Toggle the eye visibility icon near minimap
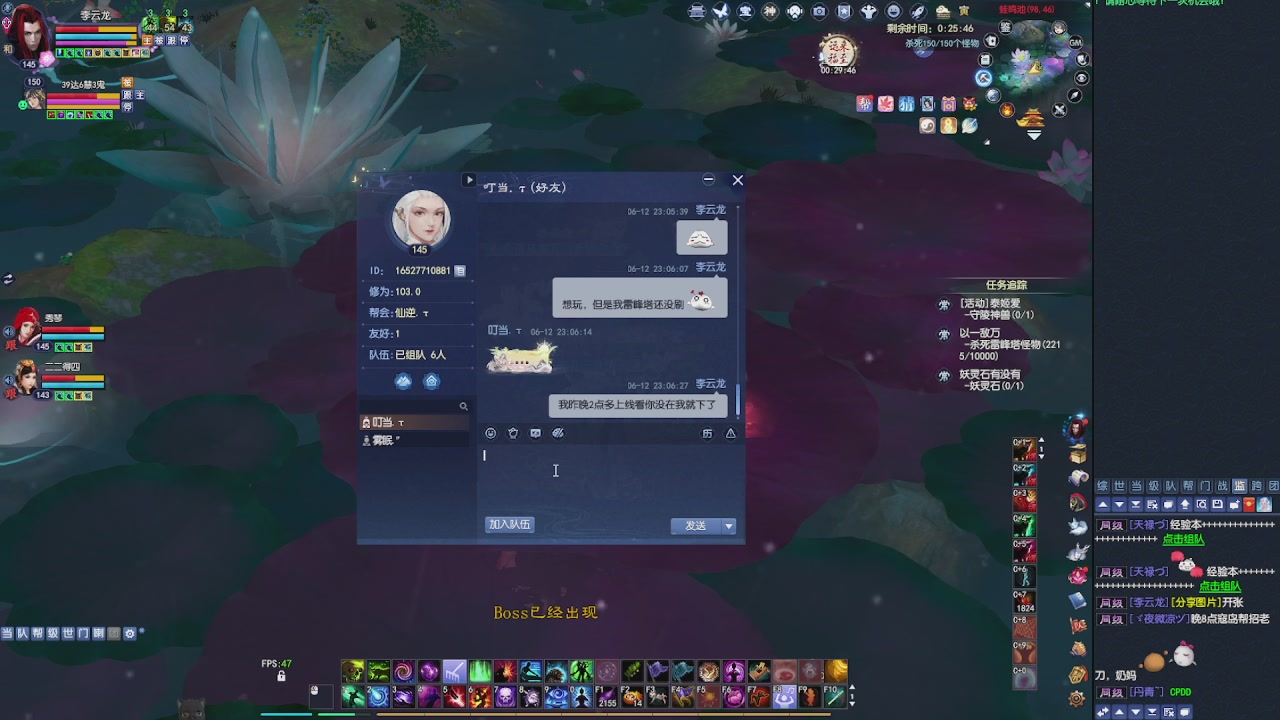The image size is (1280, 720). coord(1082,78)
